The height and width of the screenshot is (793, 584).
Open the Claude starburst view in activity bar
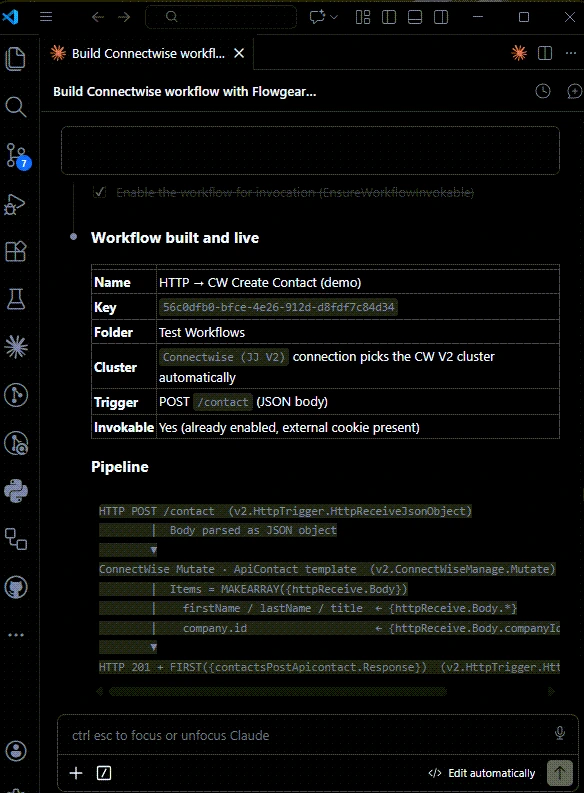pos(16,347)
